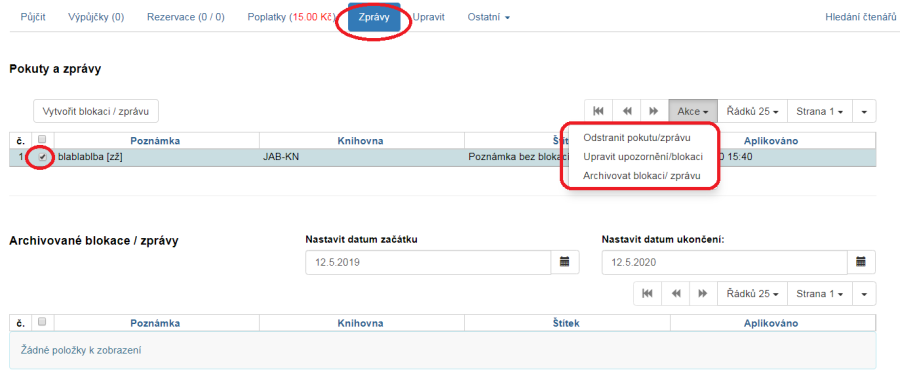Open extra options caret in archived grid toolbar
Screen dimensions: 900x387
coord(864,293)
